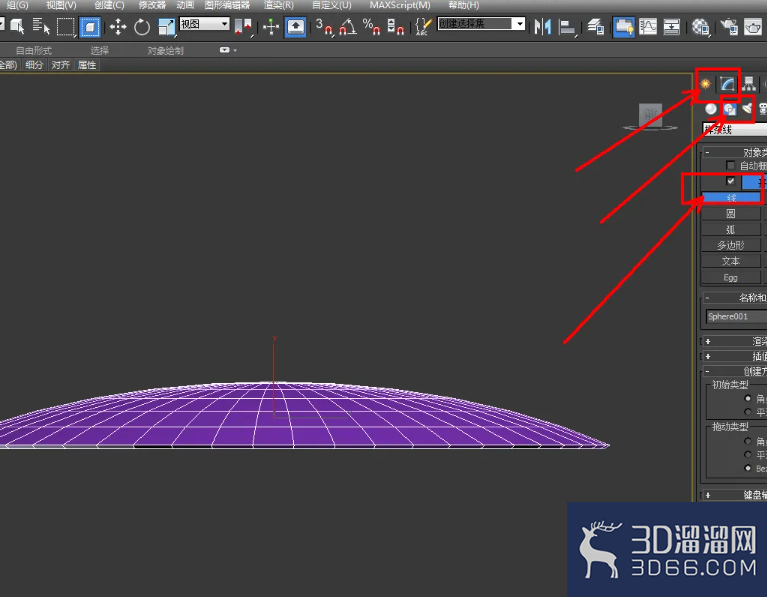The height and width of the screenshot is (597, 767).
Task: Click the Use Pivot Point Center icon
Action: coord(243,26)
